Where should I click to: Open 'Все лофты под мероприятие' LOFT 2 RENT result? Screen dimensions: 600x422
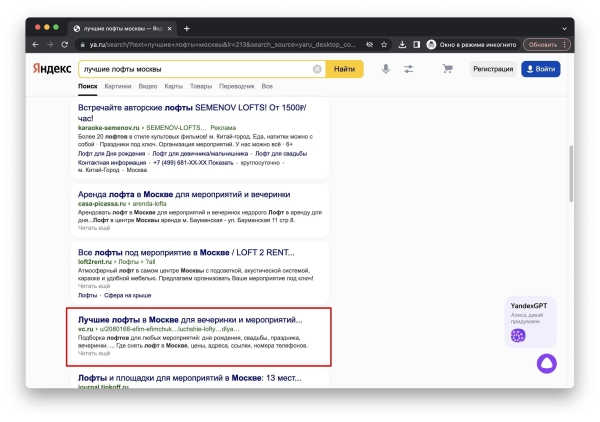pos(186,253)
